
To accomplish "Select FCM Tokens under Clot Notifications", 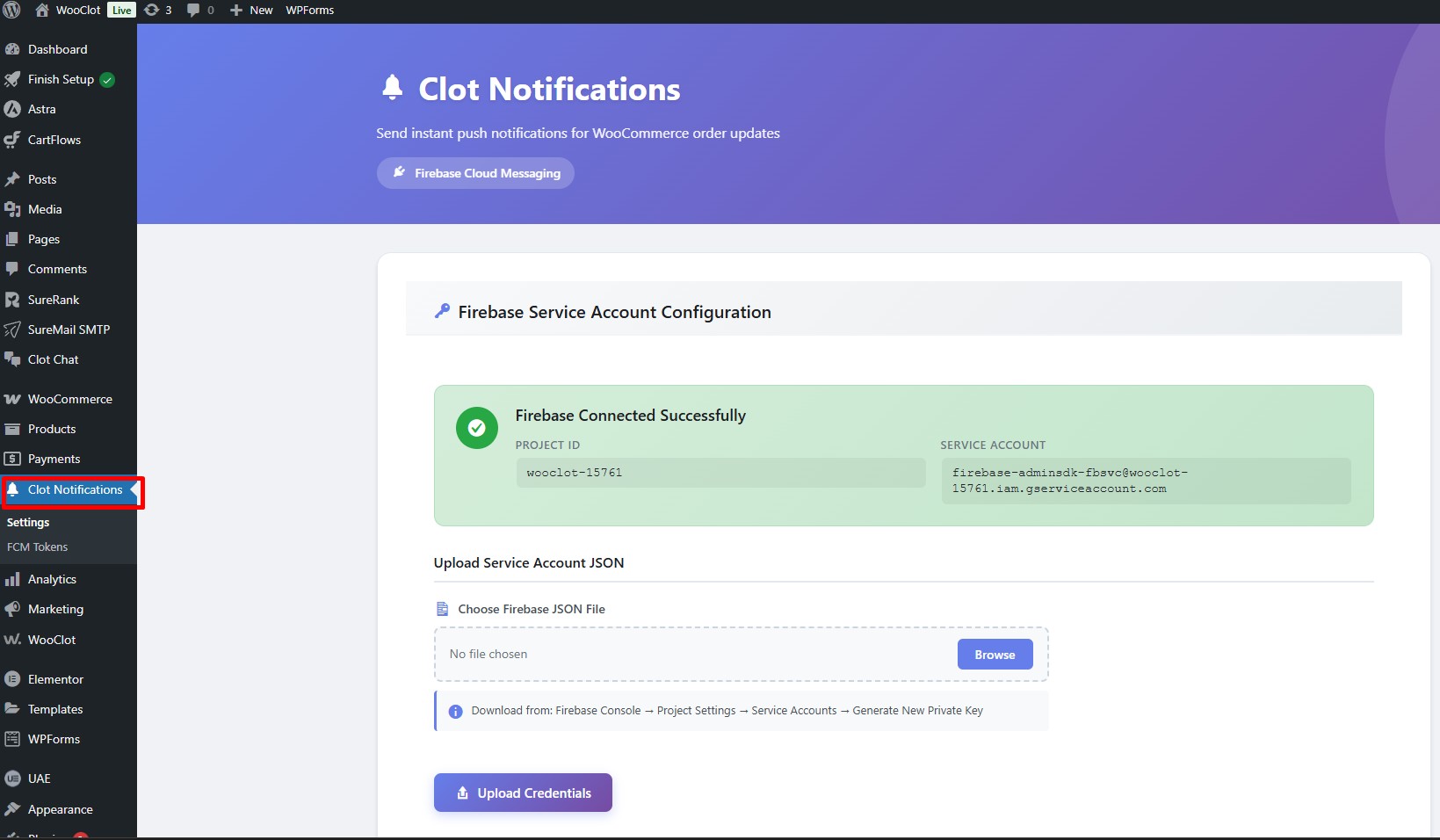I will [x=37, y=547].
